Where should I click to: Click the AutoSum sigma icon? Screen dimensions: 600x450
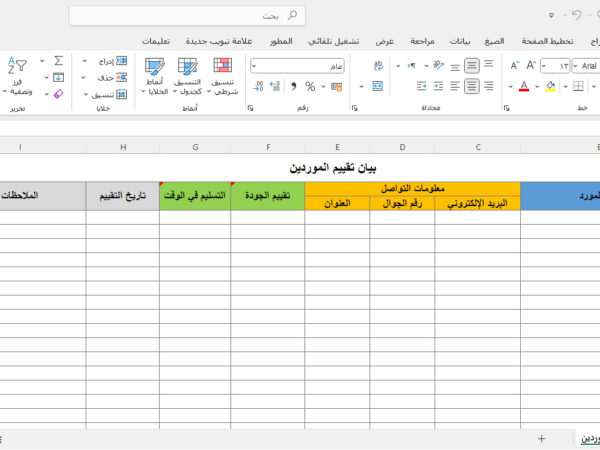coord(59,61)
